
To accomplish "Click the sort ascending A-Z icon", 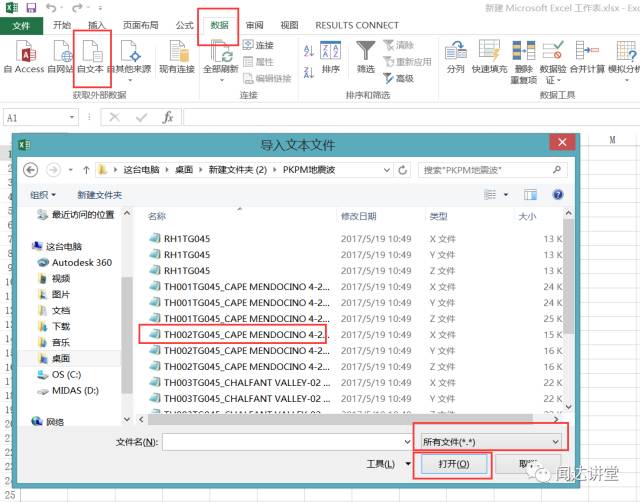I will coord(309,51).
